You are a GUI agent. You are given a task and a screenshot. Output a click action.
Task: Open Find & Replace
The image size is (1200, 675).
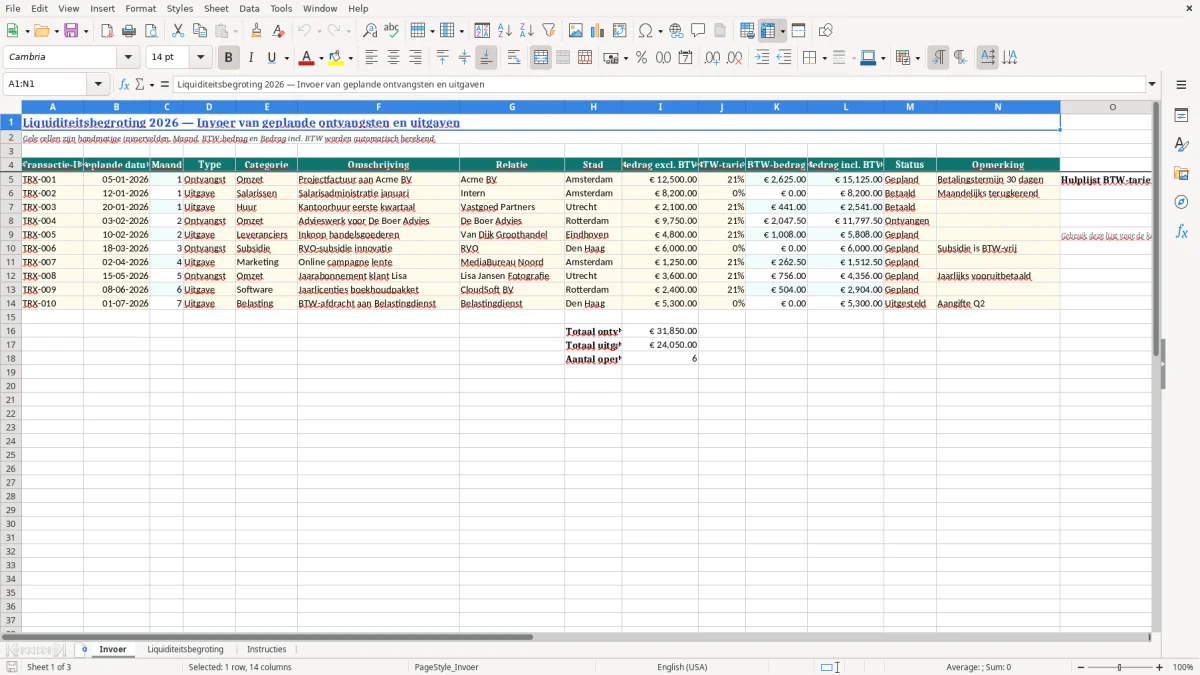tap(370, 31)
